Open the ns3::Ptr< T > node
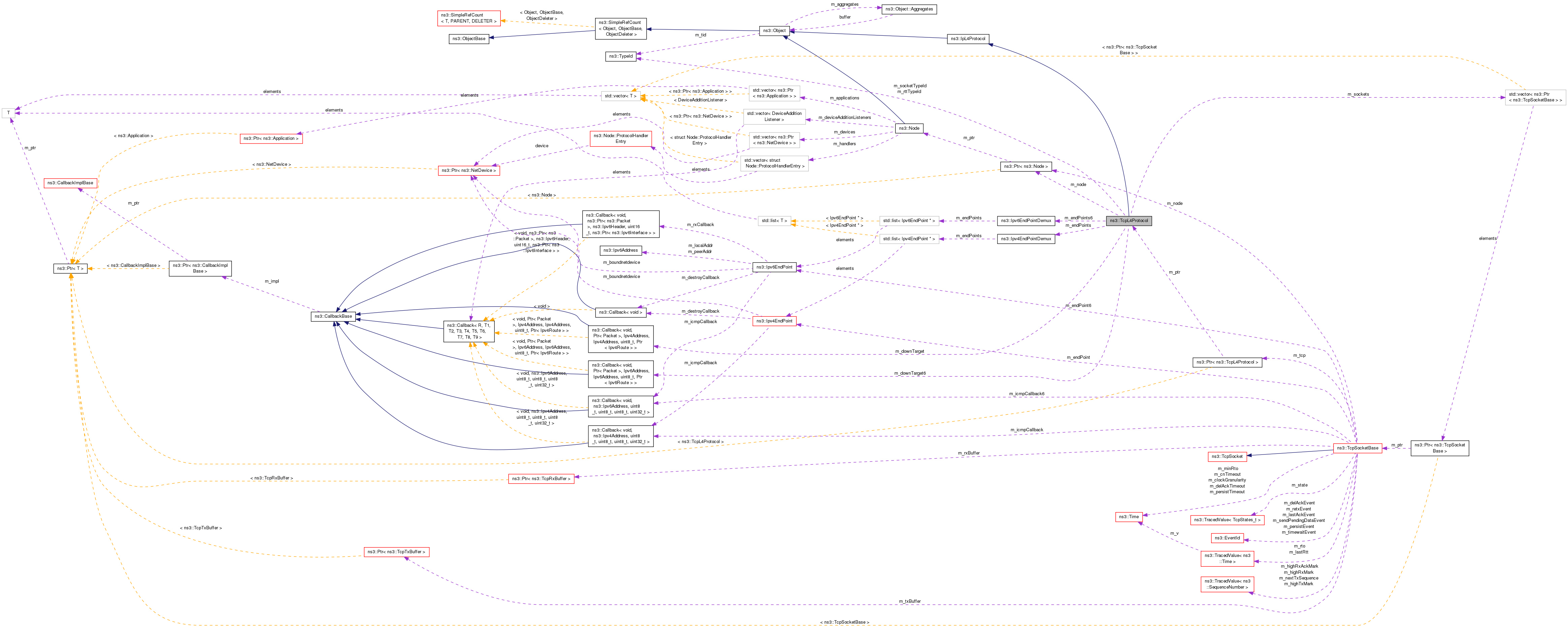Image resolution: width=1568 pixels, height=627 pixels. [x=70, y=269]
